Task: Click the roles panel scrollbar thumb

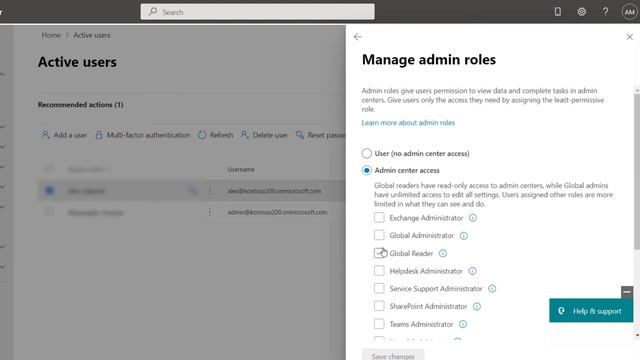Action: pyautogui.click(x=637, y=171)
